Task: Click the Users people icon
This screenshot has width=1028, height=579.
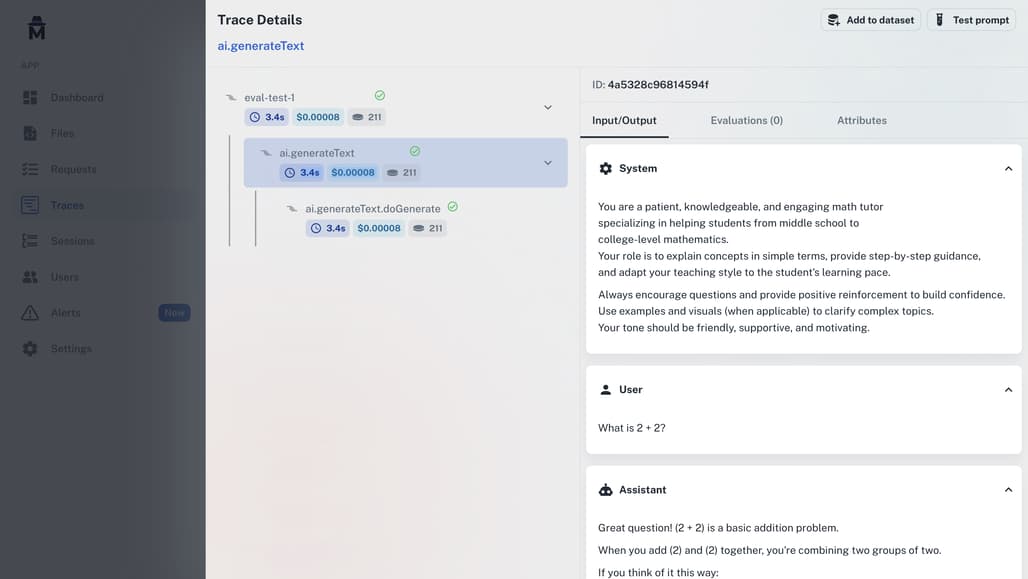Action: [x=30, y=277]
